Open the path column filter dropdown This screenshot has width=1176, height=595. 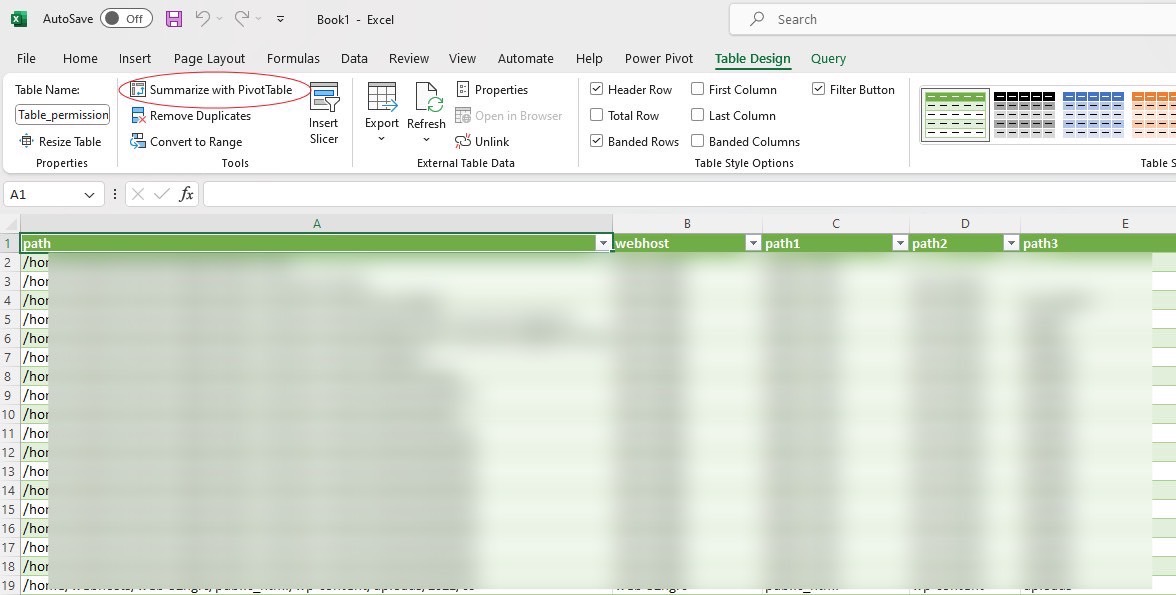point(602,243)
